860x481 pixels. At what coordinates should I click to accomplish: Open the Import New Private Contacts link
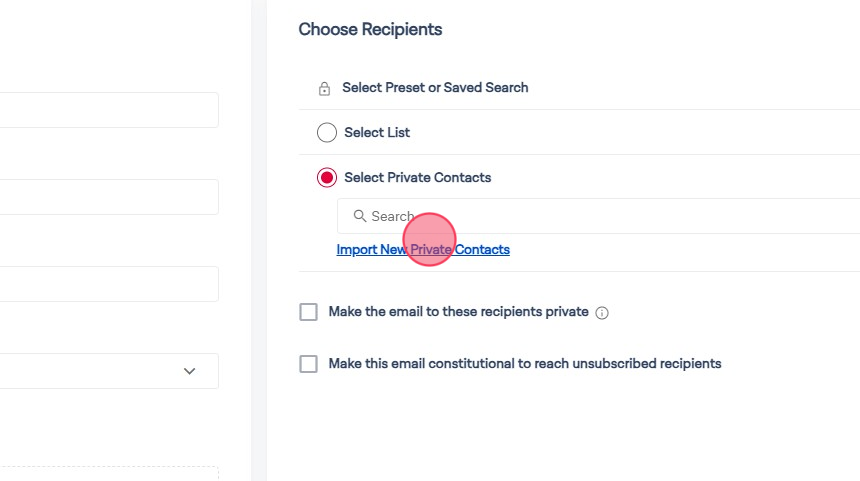tap(423, 250)
